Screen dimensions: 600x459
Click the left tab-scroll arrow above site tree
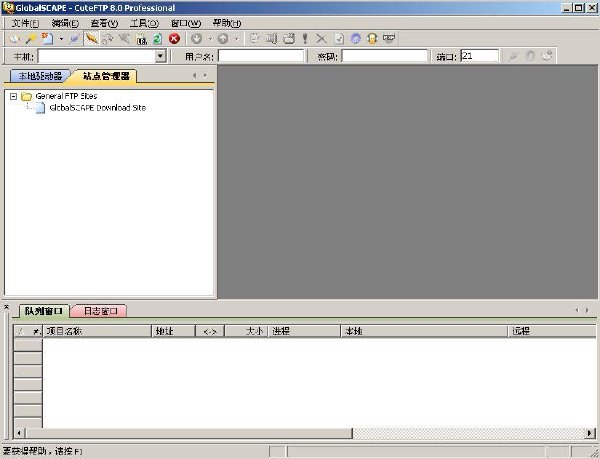tap(195, 76)
